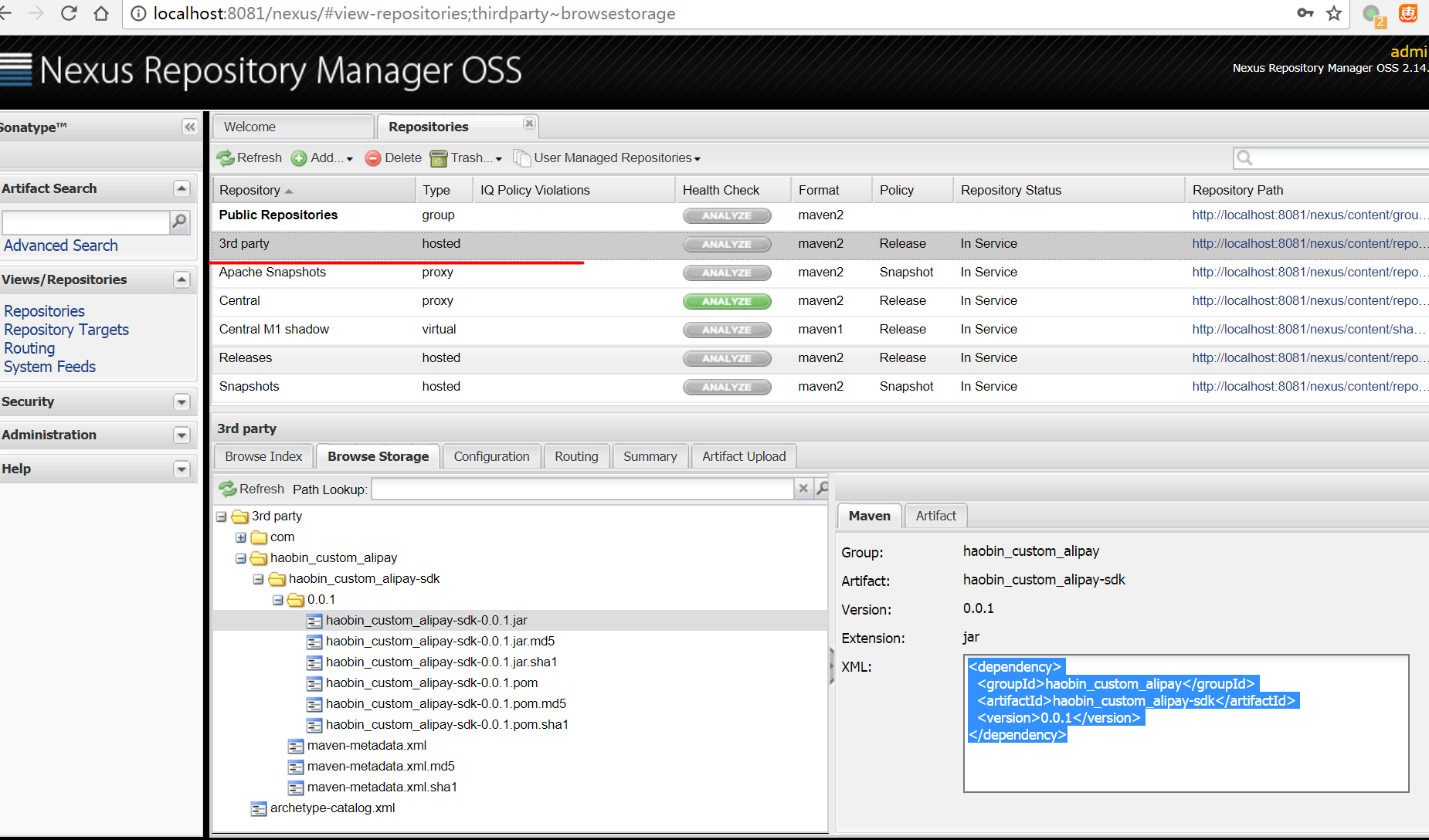Viewport: 1429px width, 840px height.
Task: Open the Routing tab of 3rd party
Action: click(576, 456)
